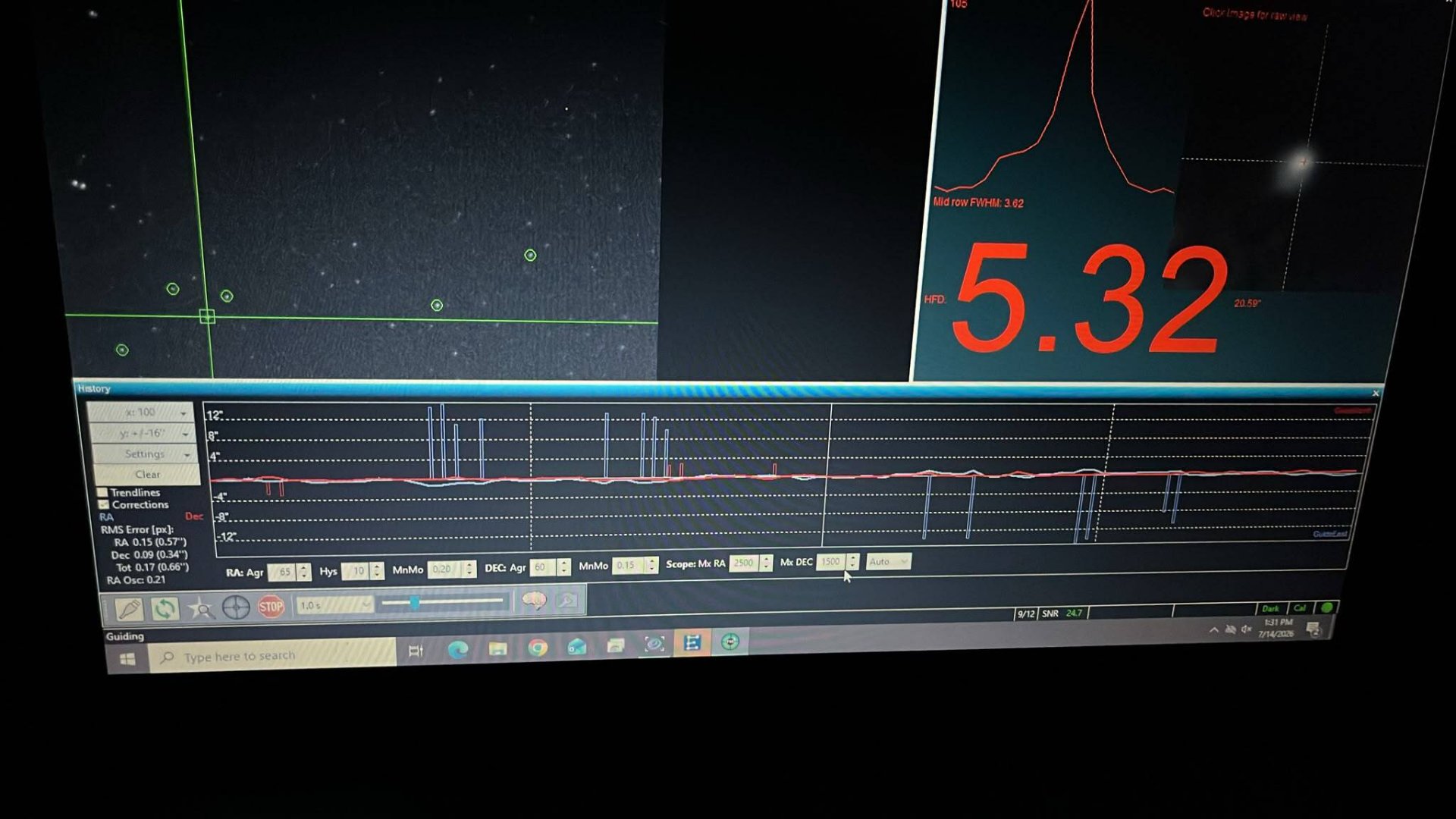Screen dimensions: 1456x819
Task: Open the PHD2 guiding taskbar icon
Action: pos(730,642)
